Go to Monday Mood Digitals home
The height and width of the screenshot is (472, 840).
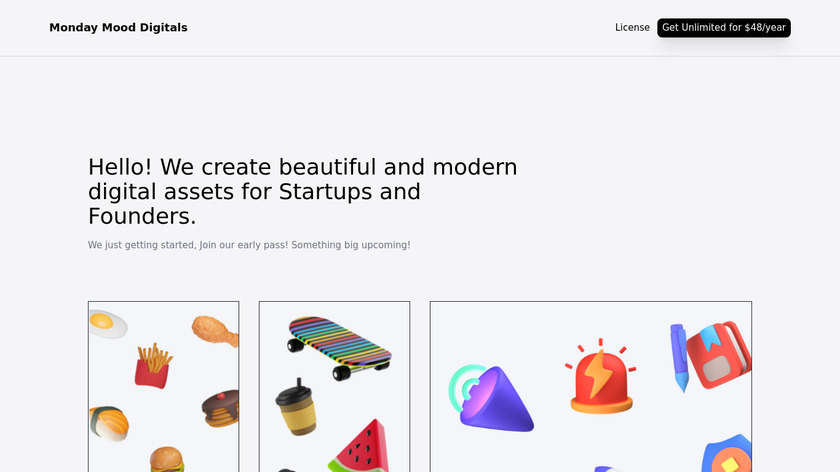(118, 28)
